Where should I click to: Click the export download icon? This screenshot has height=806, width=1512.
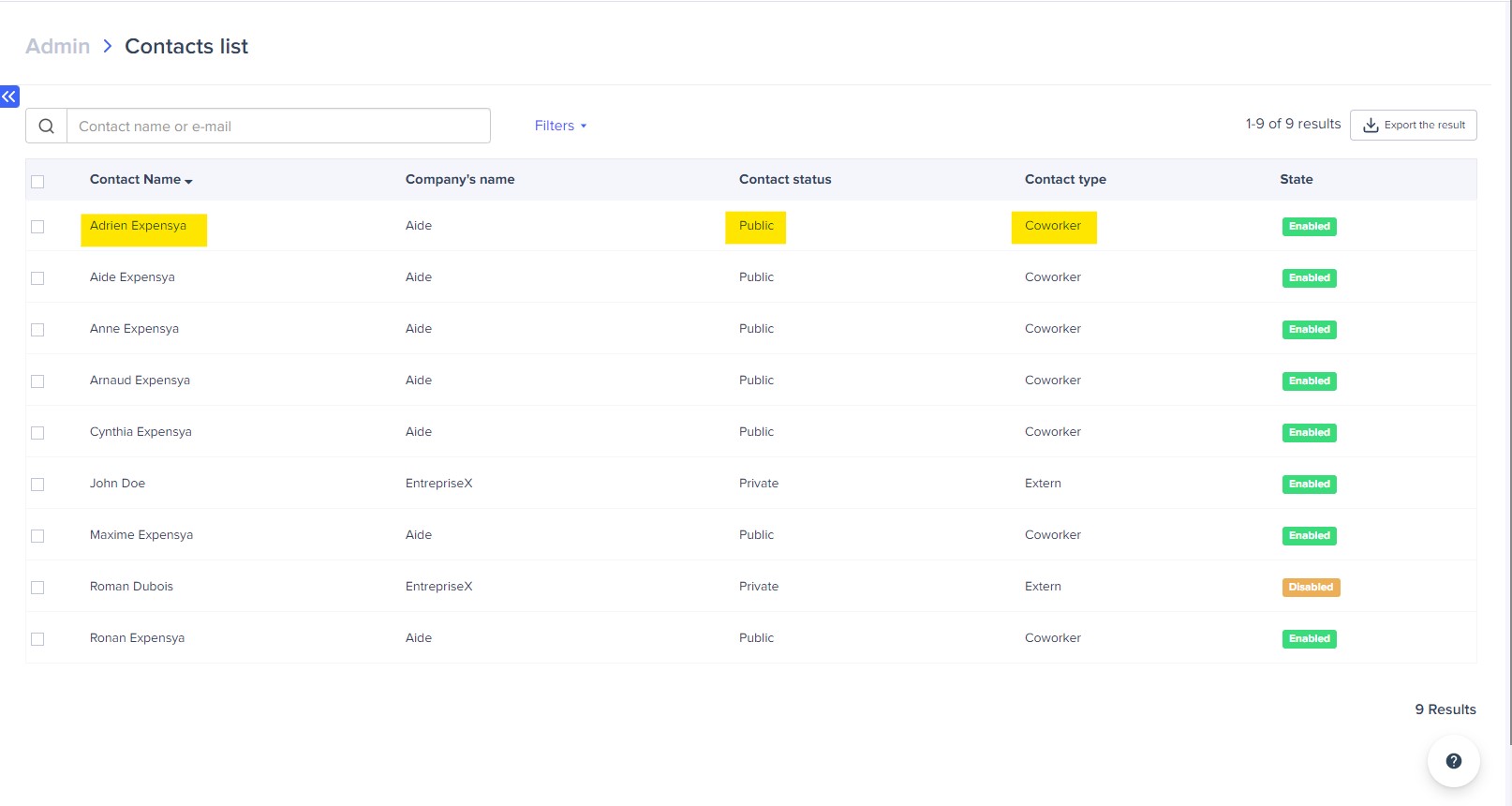click(1371, 126)
